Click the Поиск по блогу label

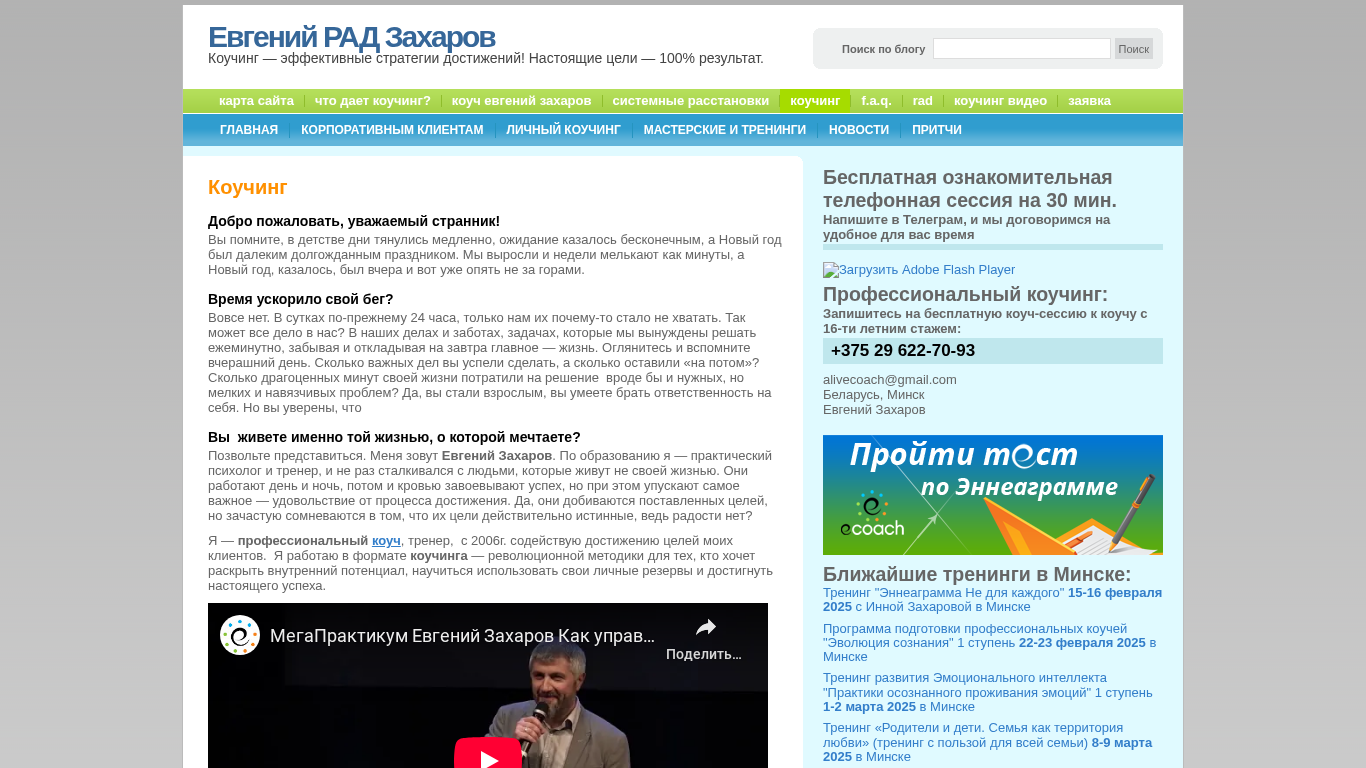pyautogui.click(x=883, y=49)
